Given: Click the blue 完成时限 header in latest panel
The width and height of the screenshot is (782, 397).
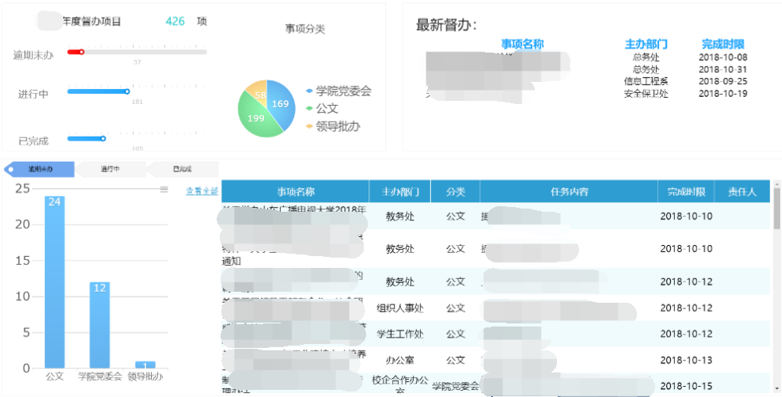Looking at the screenshot, I should pyautogui.click(x=723, y=44).
